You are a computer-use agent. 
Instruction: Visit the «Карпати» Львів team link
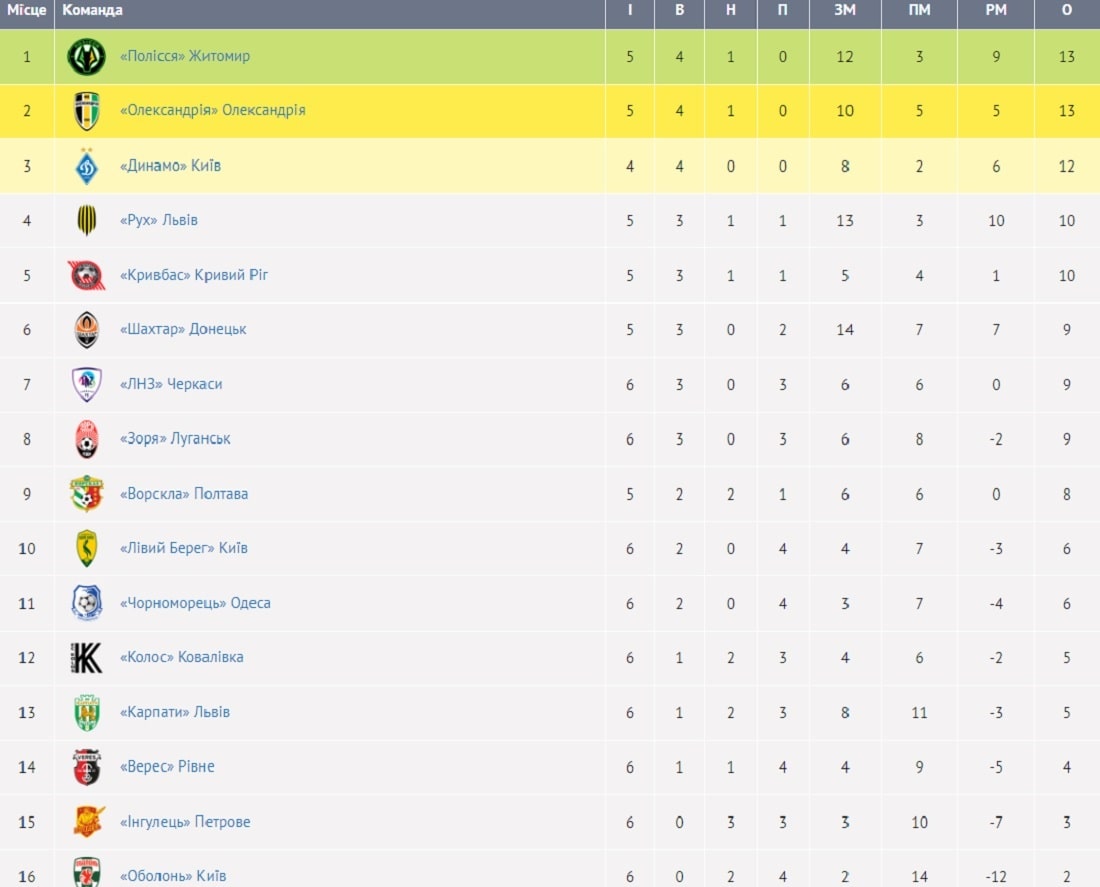tap(175, 712)
